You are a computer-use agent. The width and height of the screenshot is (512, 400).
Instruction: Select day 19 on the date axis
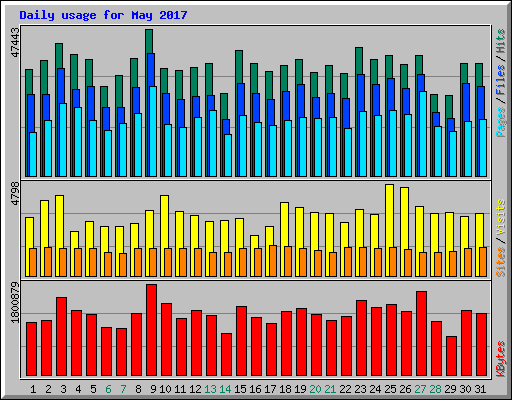[x=300, y=389]
